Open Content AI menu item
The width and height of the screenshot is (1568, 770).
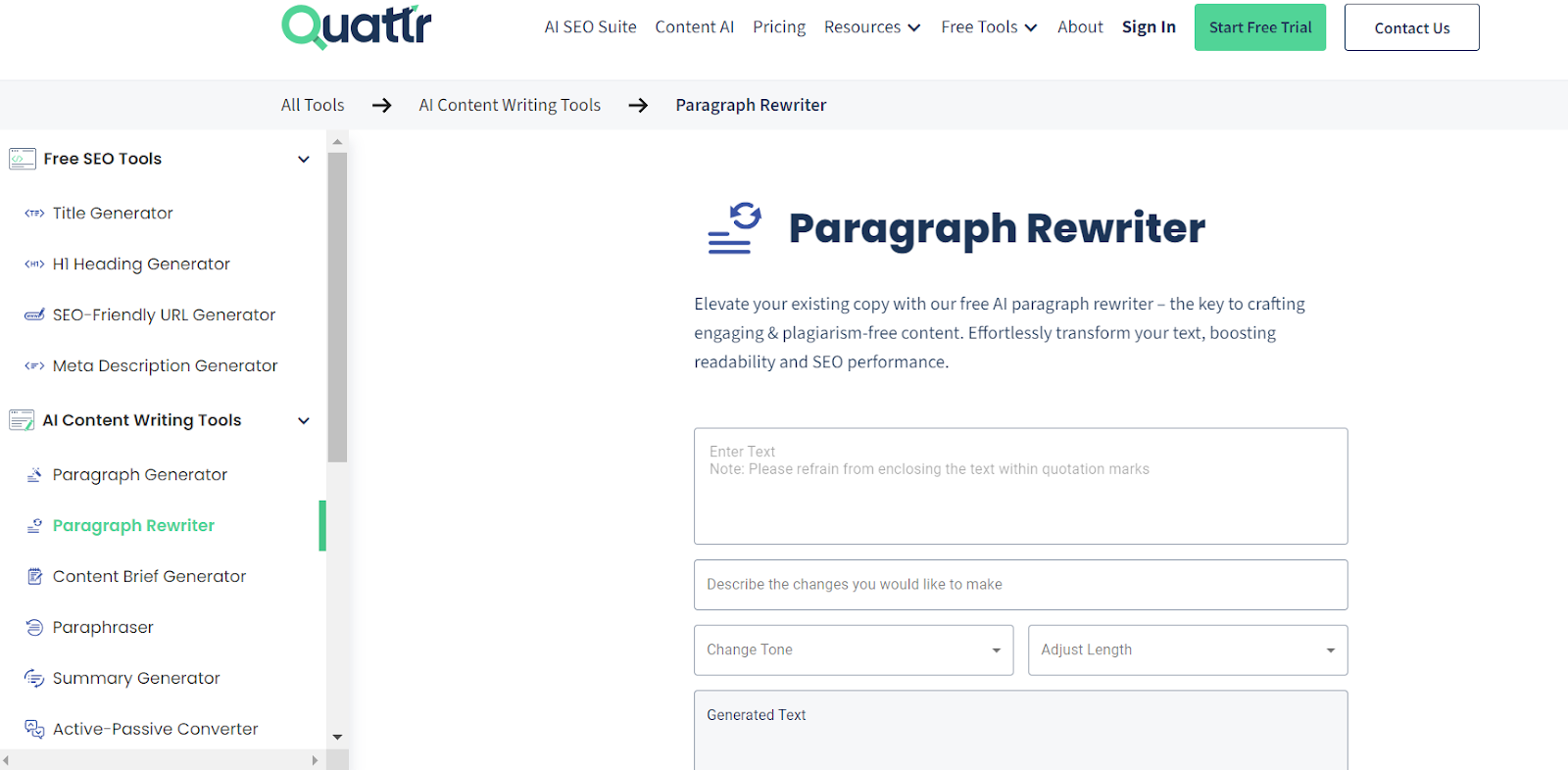click(x=695, y=27)
